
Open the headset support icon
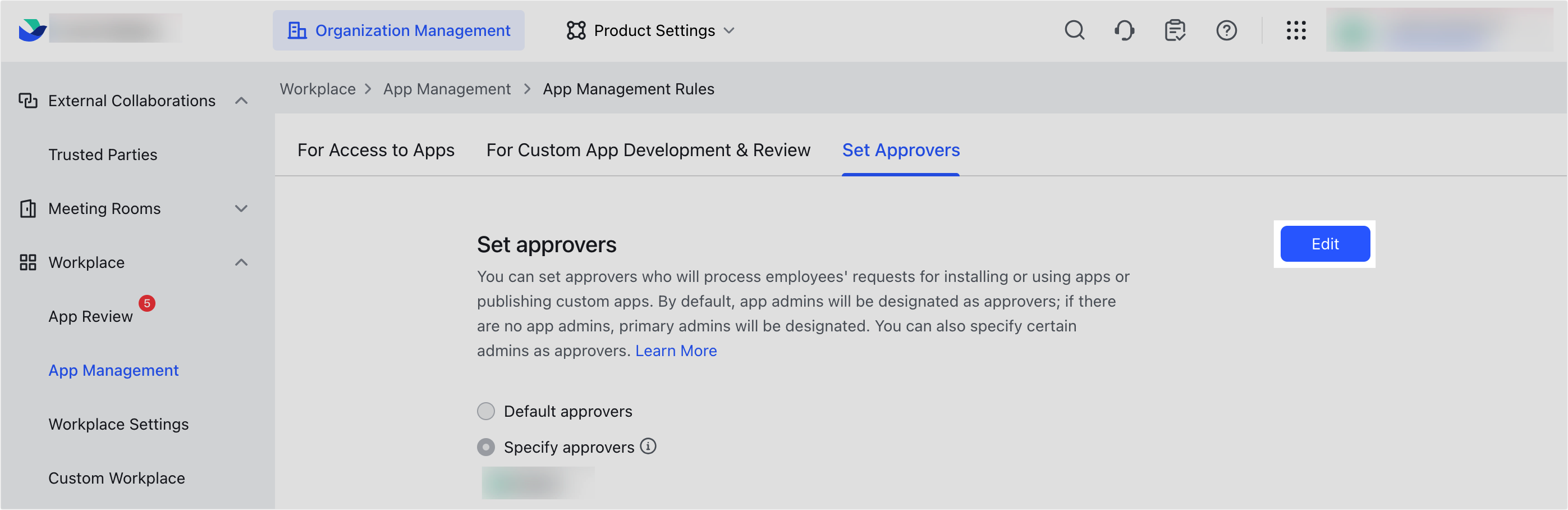[x=1125, y=30]
